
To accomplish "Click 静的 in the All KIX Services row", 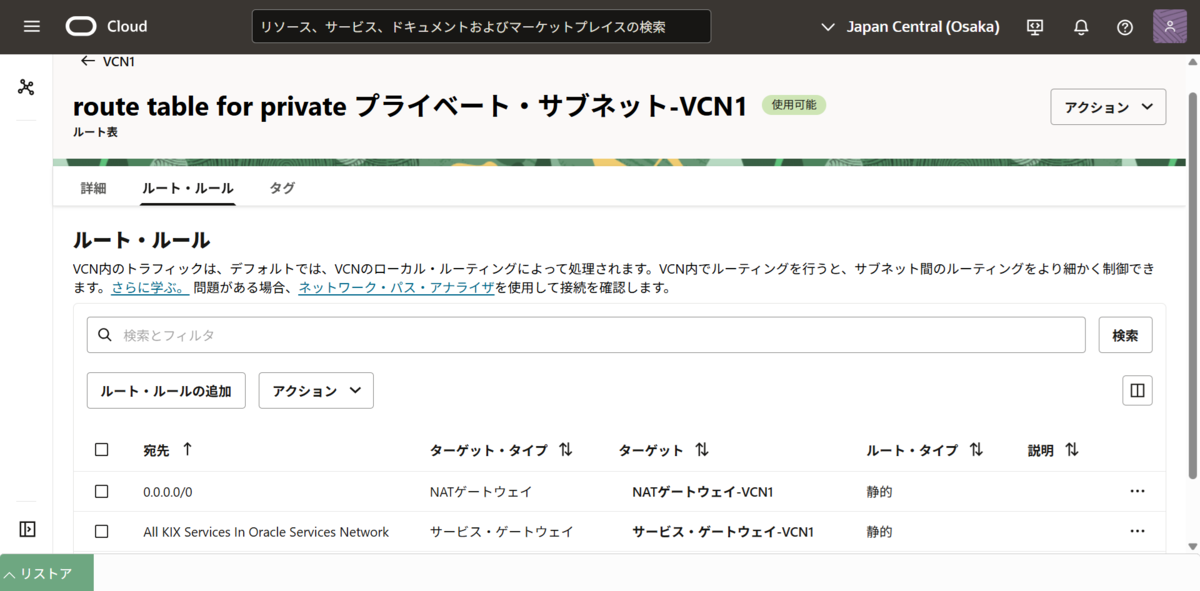I will (880, 532).
